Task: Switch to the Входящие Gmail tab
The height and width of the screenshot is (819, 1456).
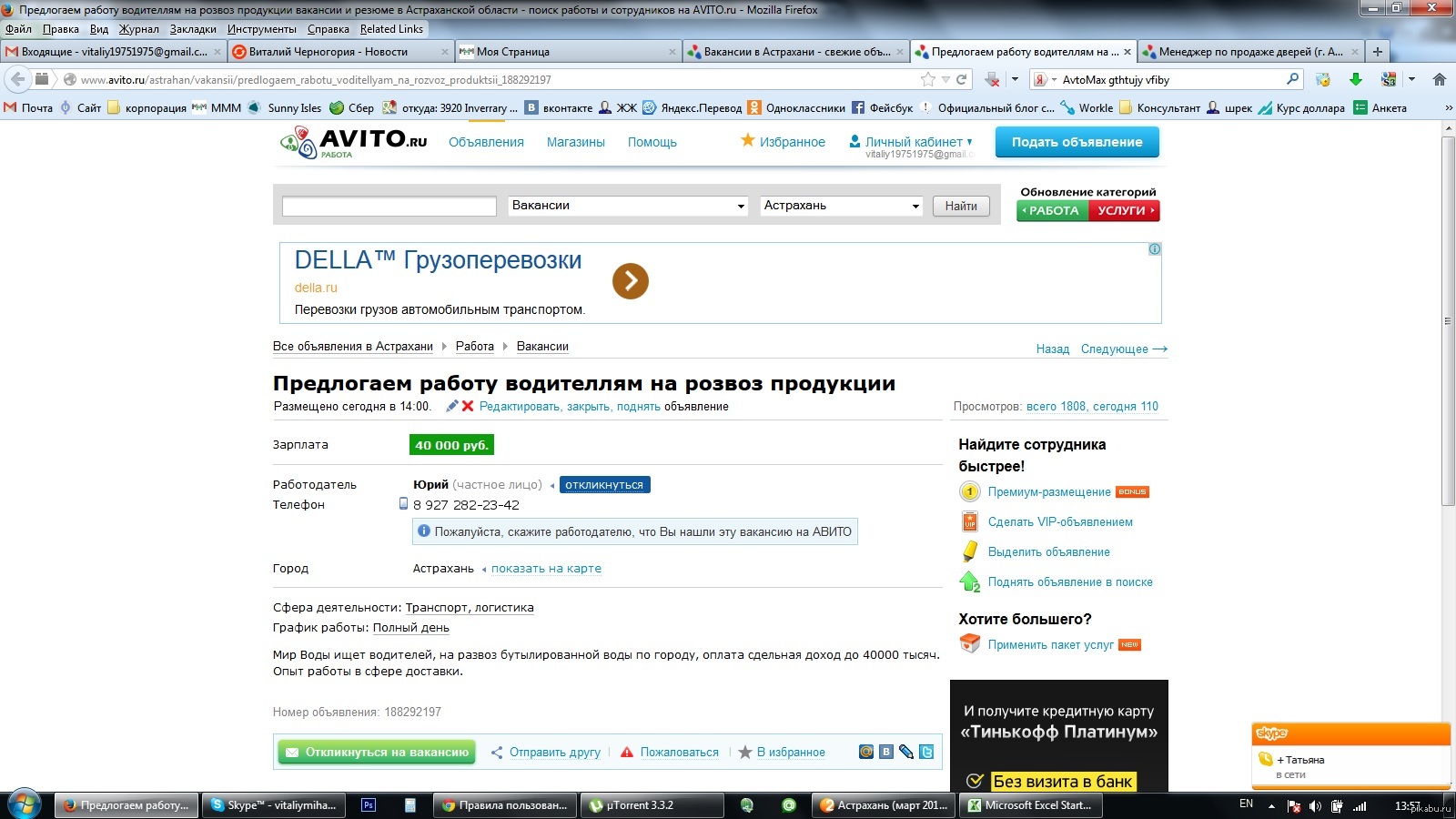Action: (x=113, y=52)
